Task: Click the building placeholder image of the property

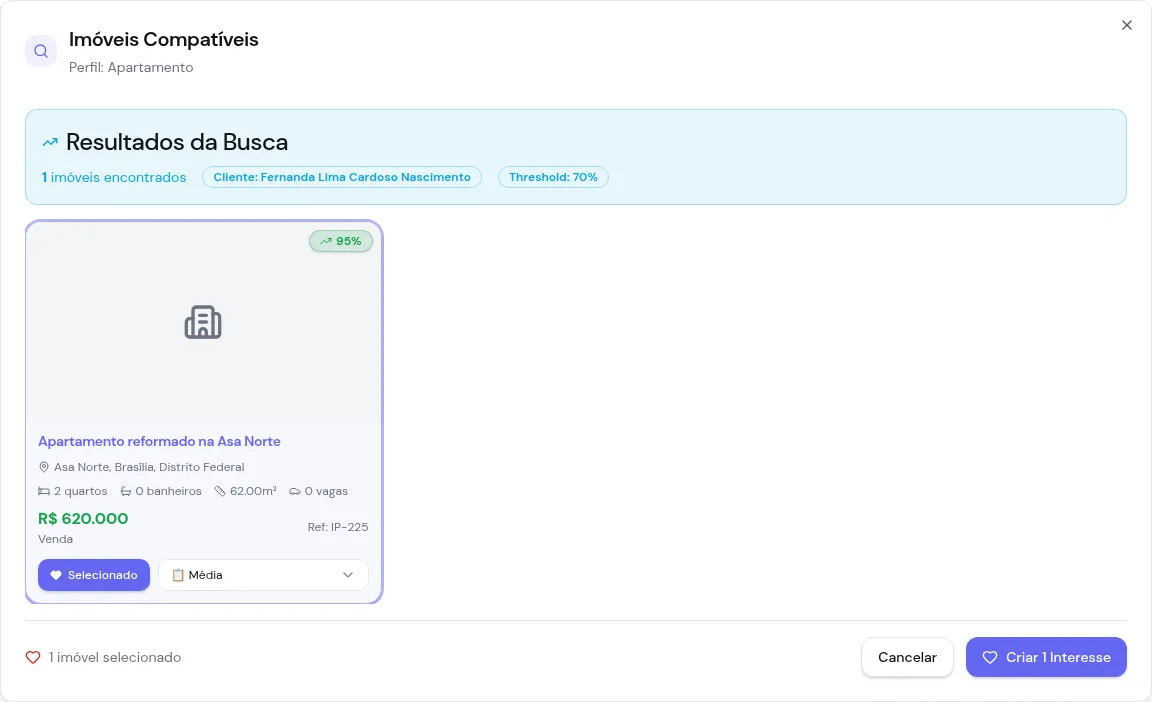Action: coord(203,322)
